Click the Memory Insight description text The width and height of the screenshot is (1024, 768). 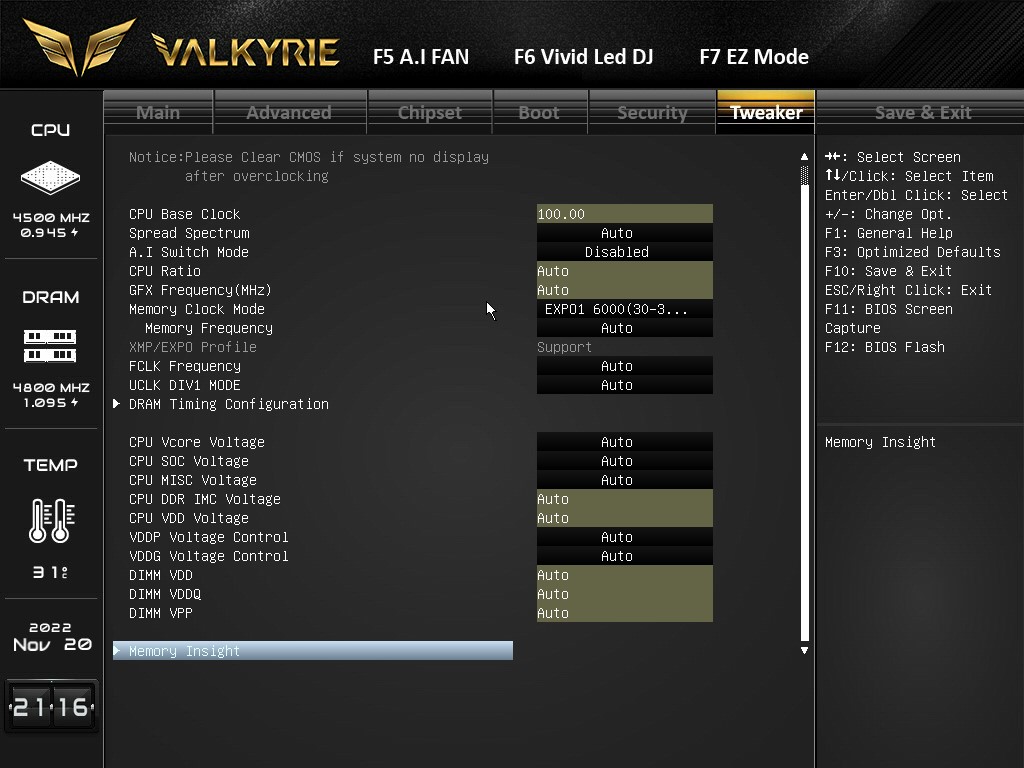[x=880, y=442]
